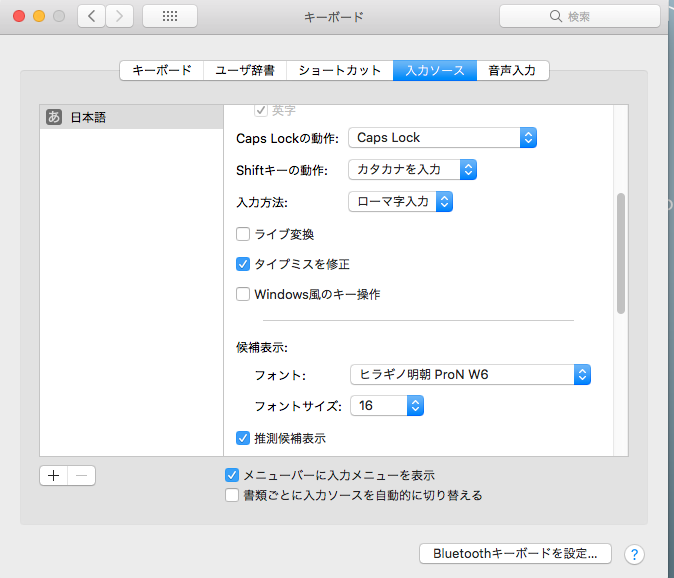Click the forward navigation arrow
Image resolution: width=674 pixels, height=578 pixels.
point(119,16)
